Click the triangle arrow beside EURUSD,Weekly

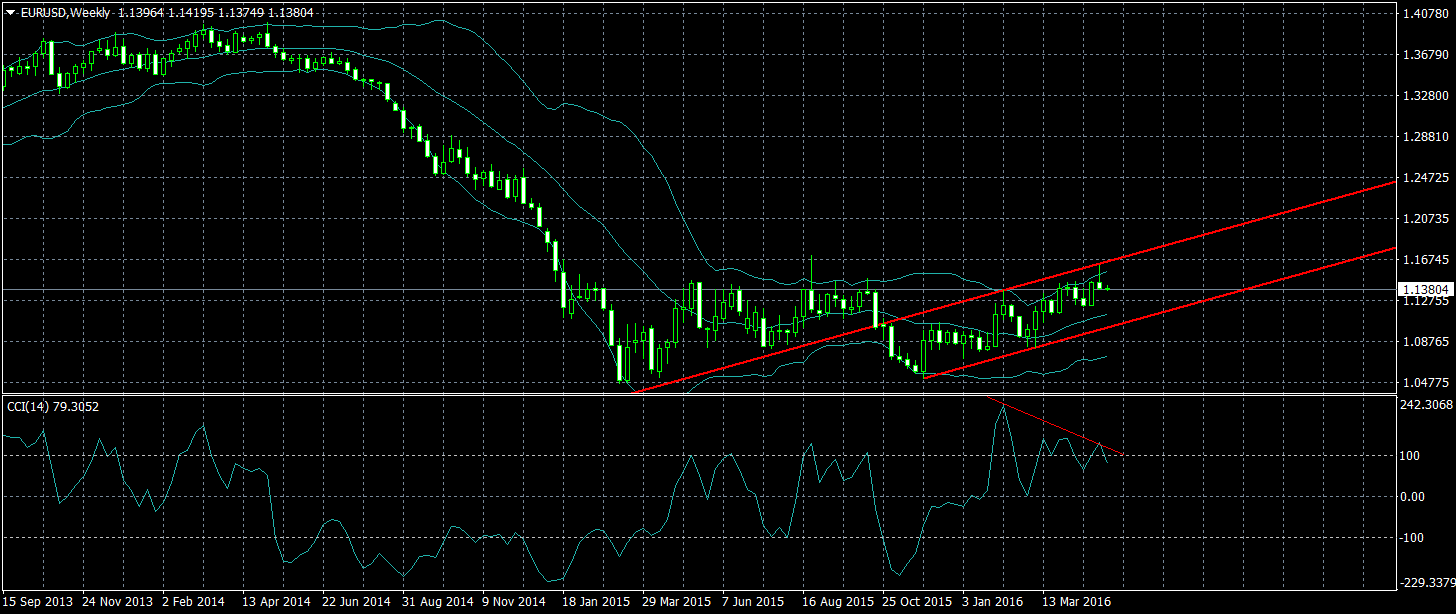tap(10, 11)
